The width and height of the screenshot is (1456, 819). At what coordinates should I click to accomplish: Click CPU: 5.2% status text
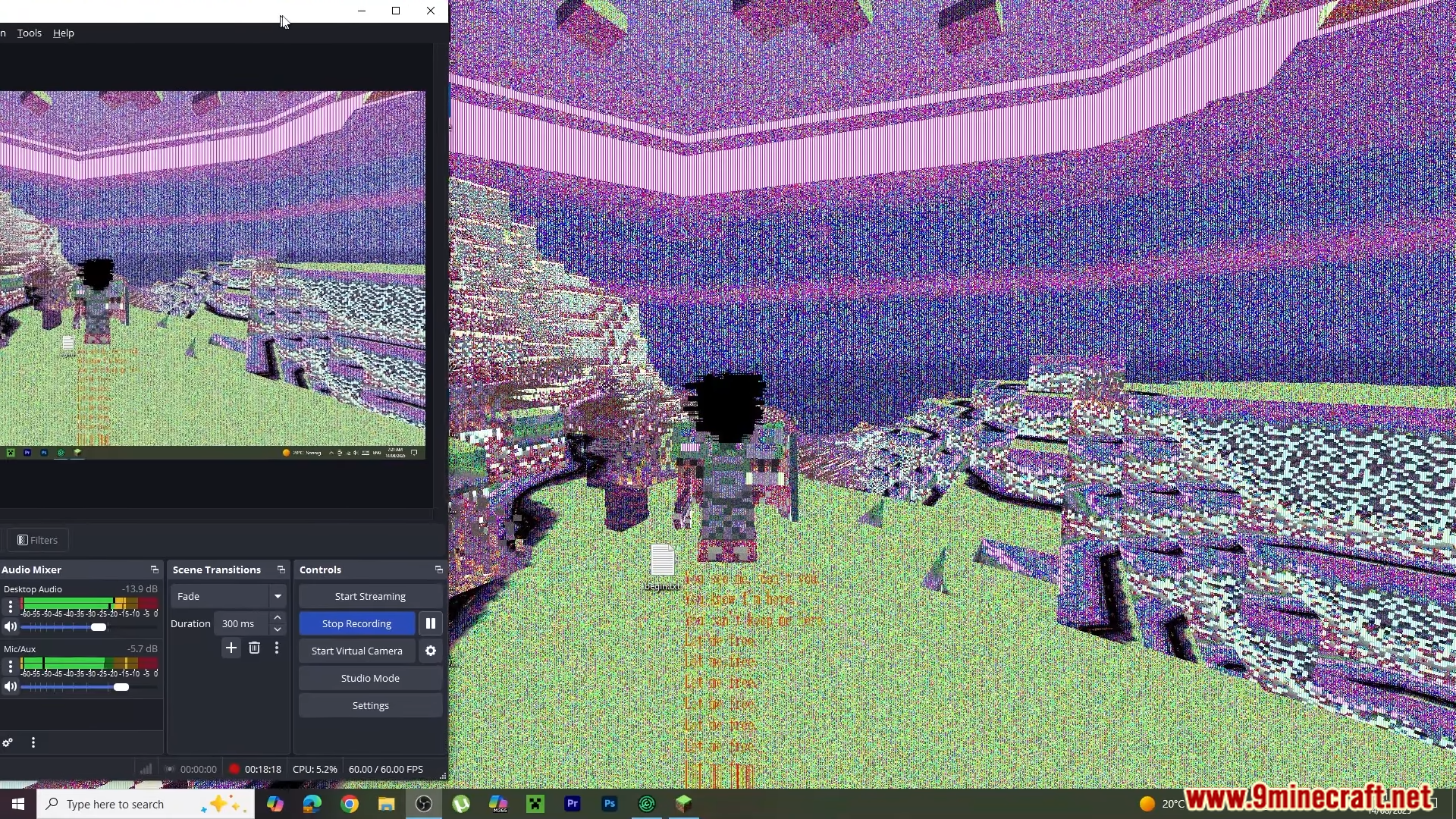(x=315, y=769)
